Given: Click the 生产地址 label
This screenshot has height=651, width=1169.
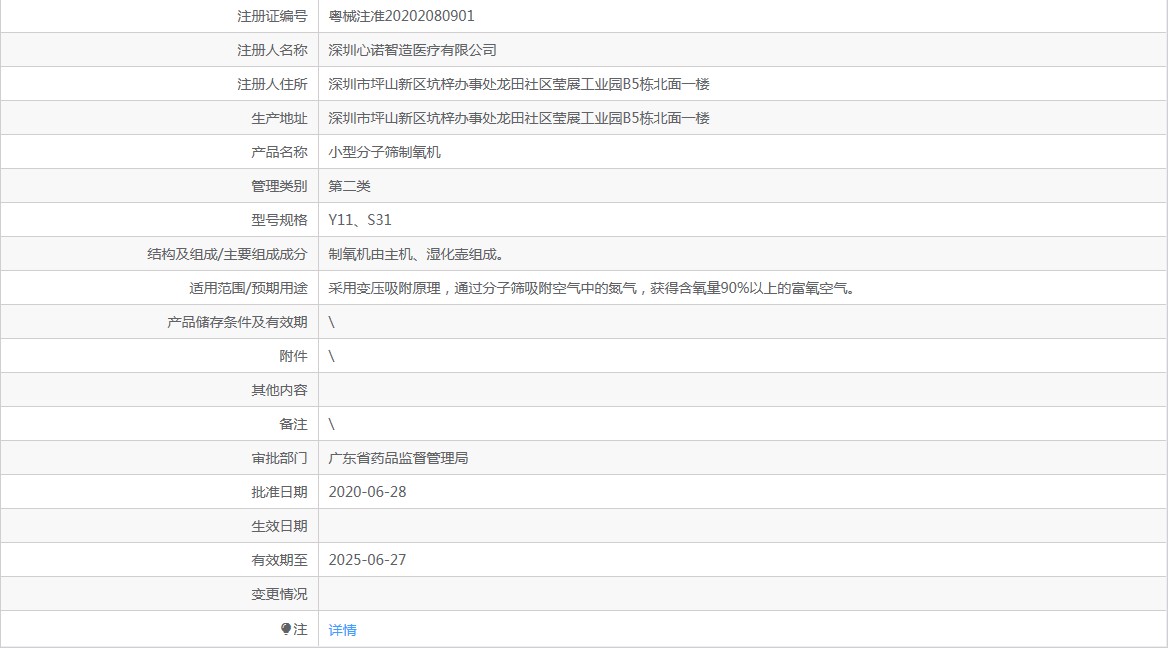Looking at the screenshot, I should [x=280, y=118].
